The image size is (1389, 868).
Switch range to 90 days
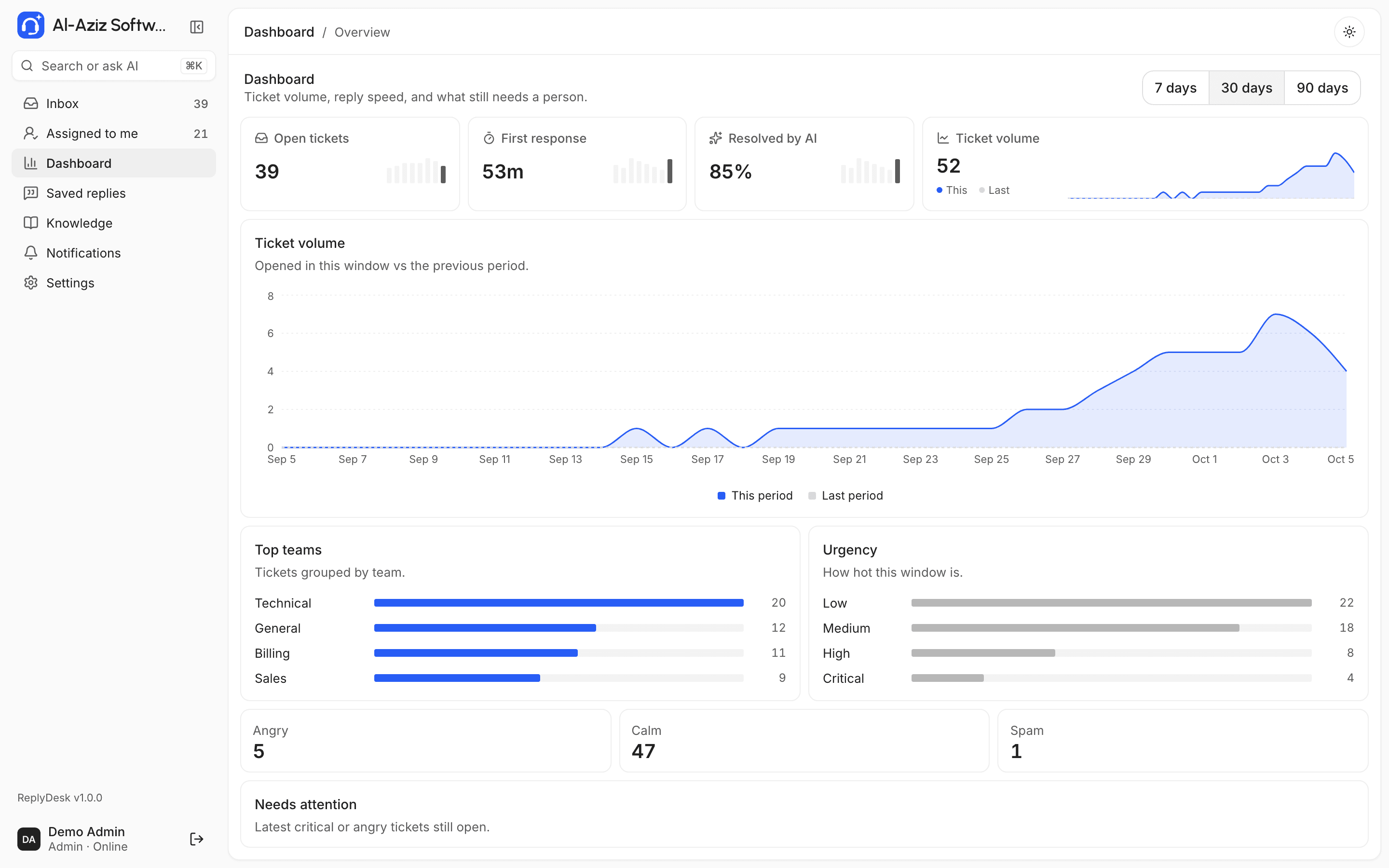pos(1322,88)
